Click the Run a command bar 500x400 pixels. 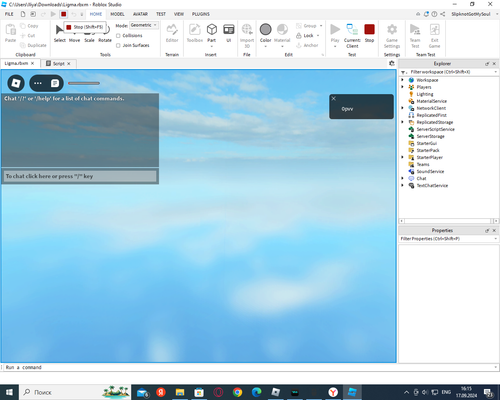(x=250, y=367)
